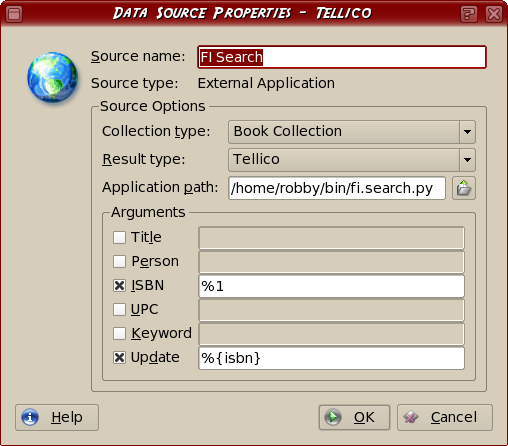The width and height of the screenshot is (508, 446).
Task: Click the 'Arguments' group label
Action: coord(148,212)
